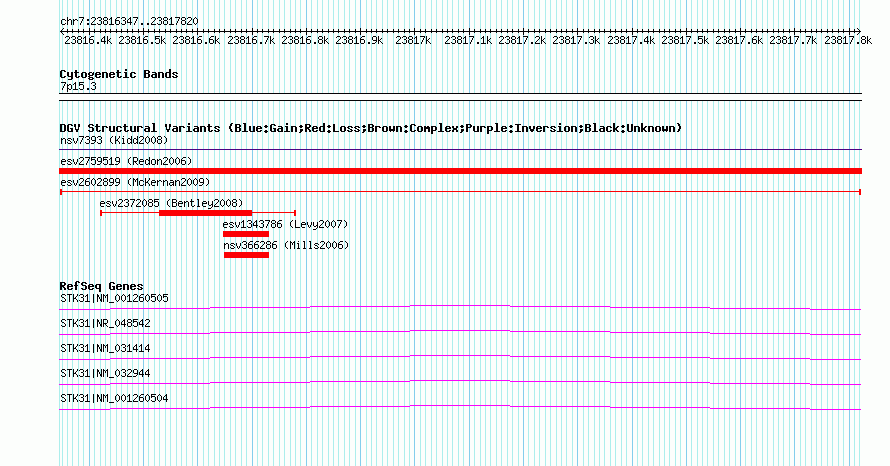This screenshot has width=890, height=466.
Task: Click the 23817.2k ruler tick label
Action: (x=522, y=40)
